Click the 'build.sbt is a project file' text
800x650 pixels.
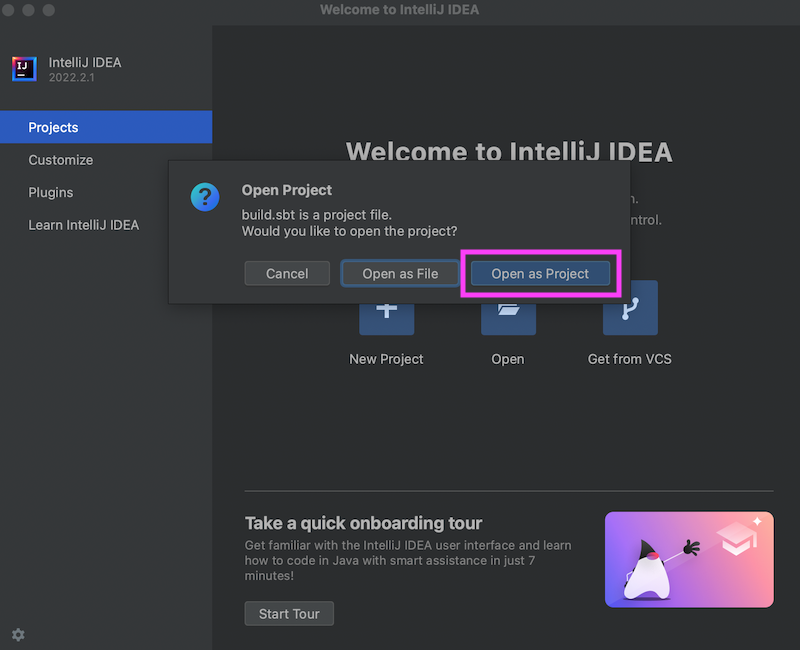(x=317, y=215)
